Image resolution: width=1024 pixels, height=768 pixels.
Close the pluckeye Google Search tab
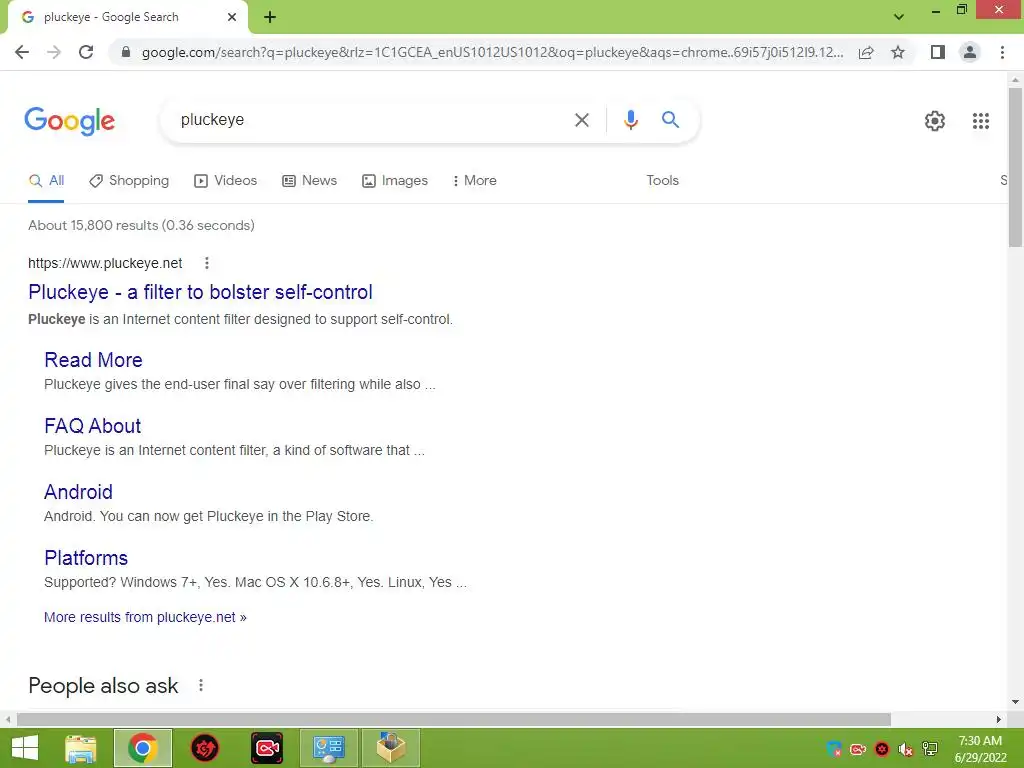point(232,17)
